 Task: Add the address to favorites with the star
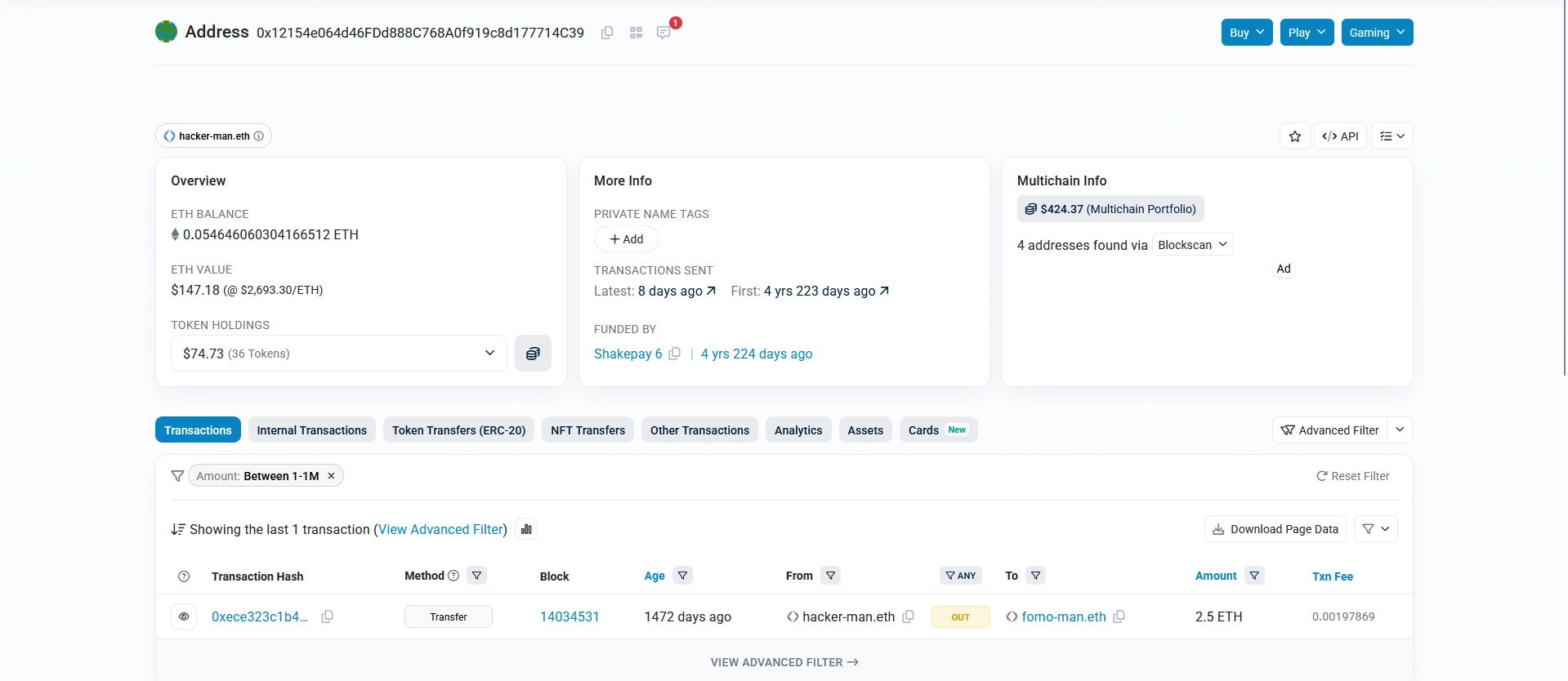tap(1294, 136)
